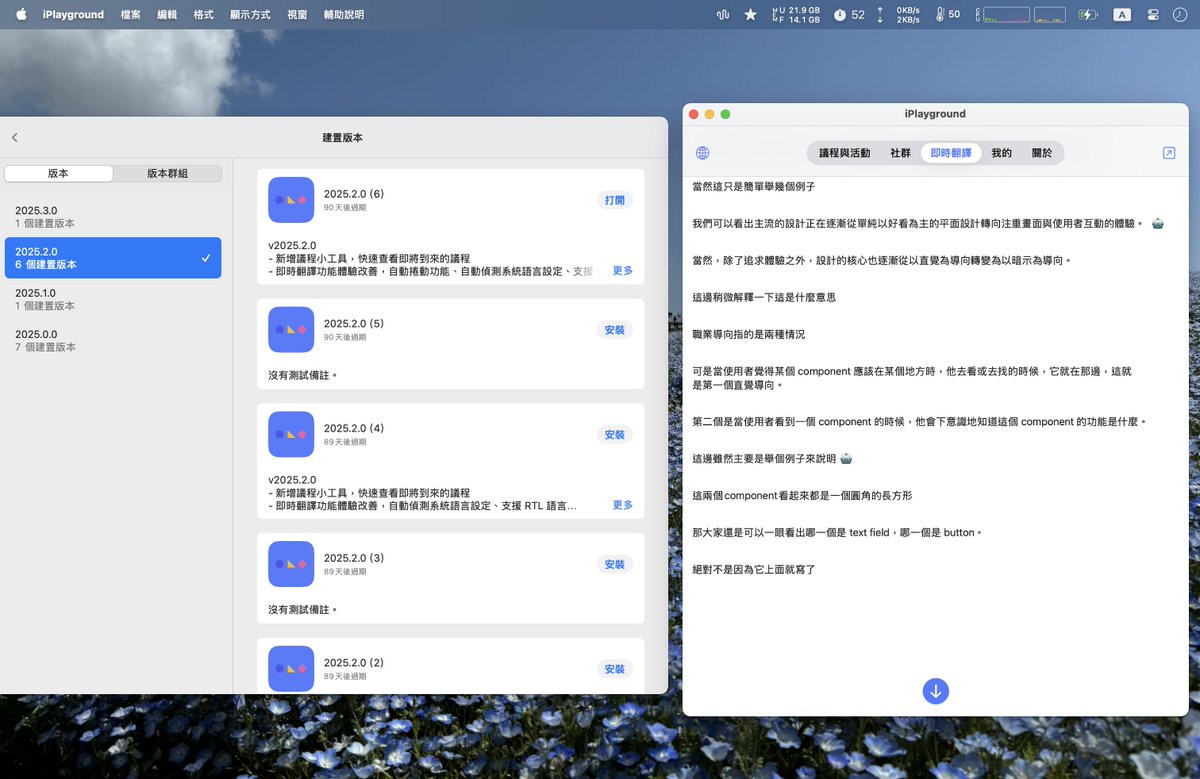This screenshot has height=779, width=1200.
Task: Expand 更多 notes for build (4)
Action: click(623, 506)
